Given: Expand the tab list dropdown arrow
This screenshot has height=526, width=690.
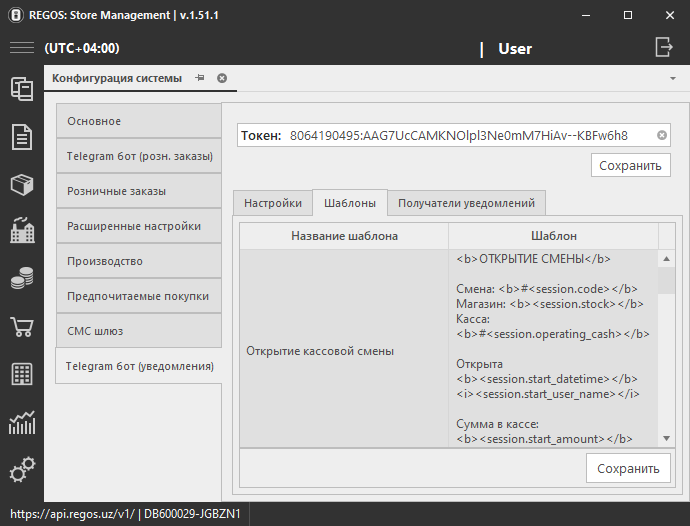Looking at the screenshot, I should click(672, 78).
